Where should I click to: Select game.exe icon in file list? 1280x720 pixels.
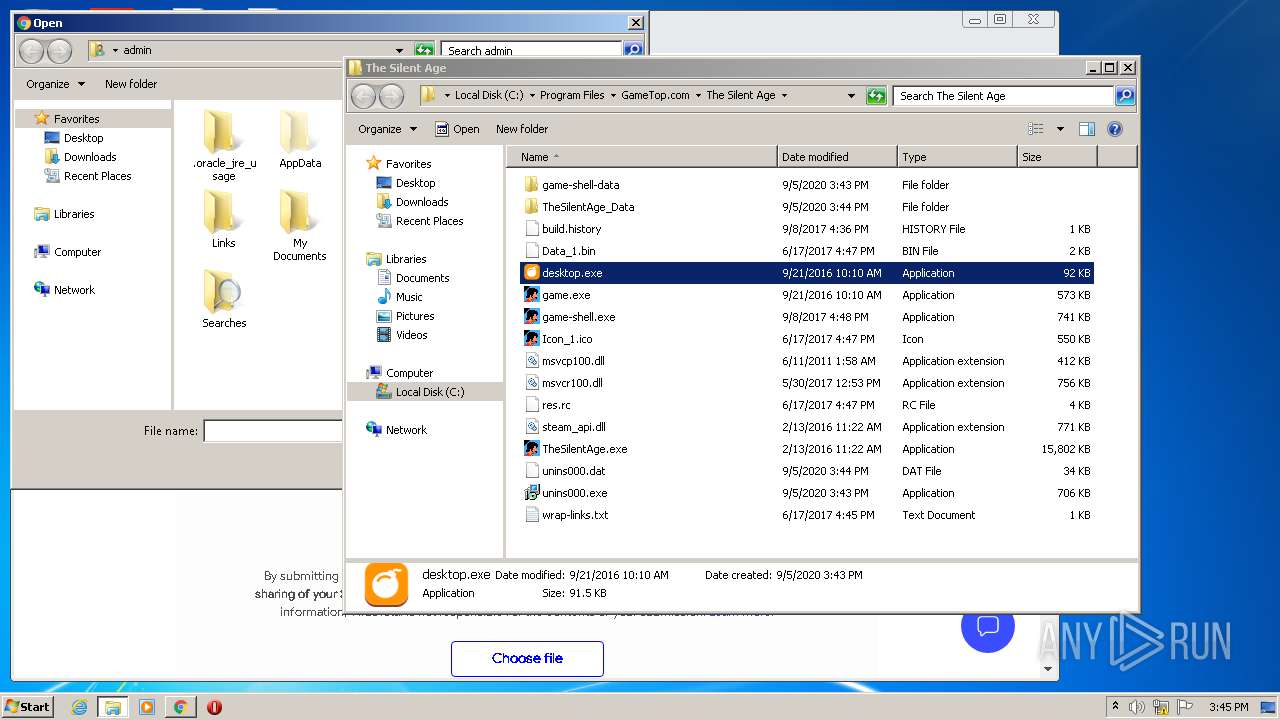(532, 295)
